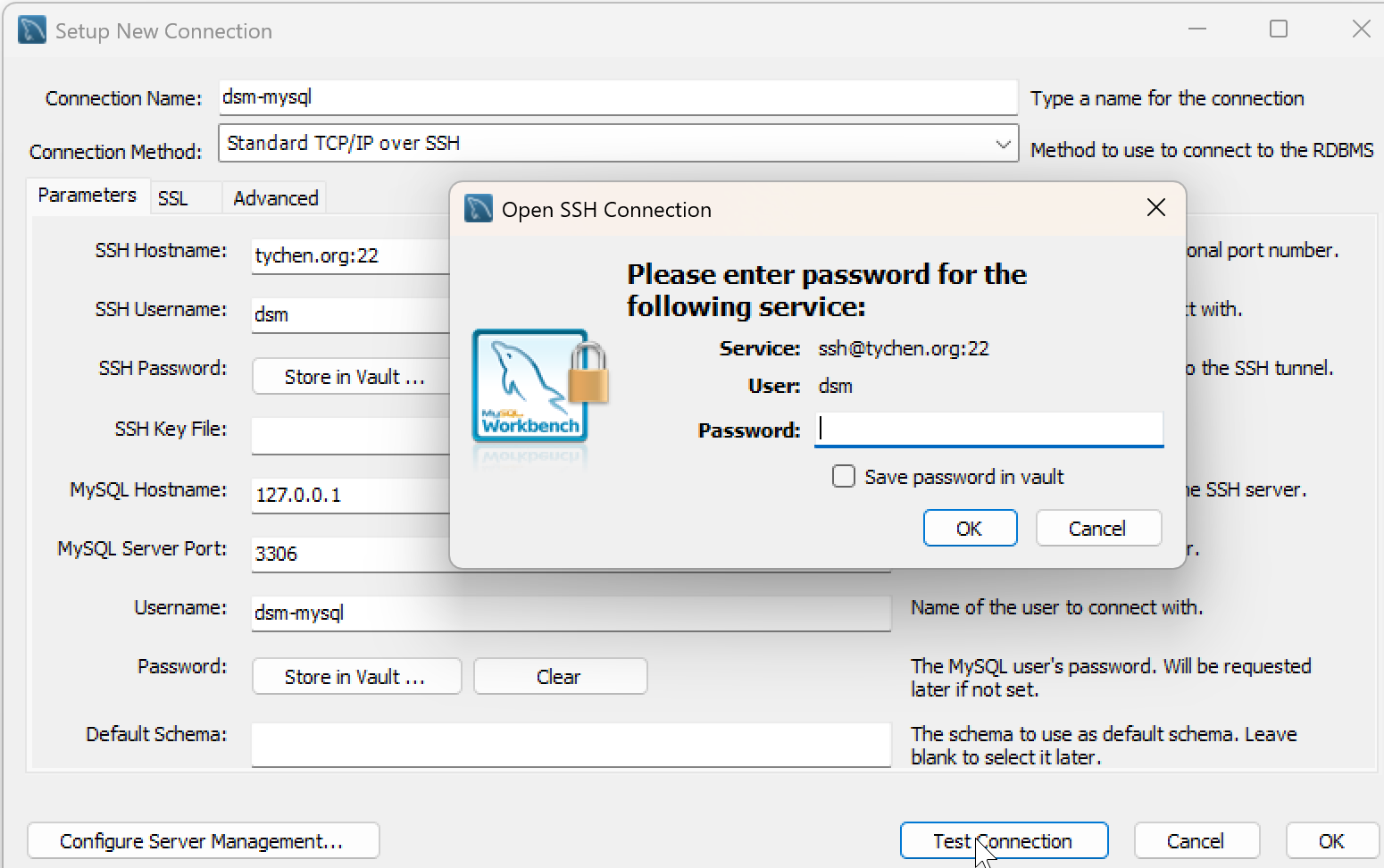
Task: Switch to the SSL tab
Action: click(x=173, y=198)
